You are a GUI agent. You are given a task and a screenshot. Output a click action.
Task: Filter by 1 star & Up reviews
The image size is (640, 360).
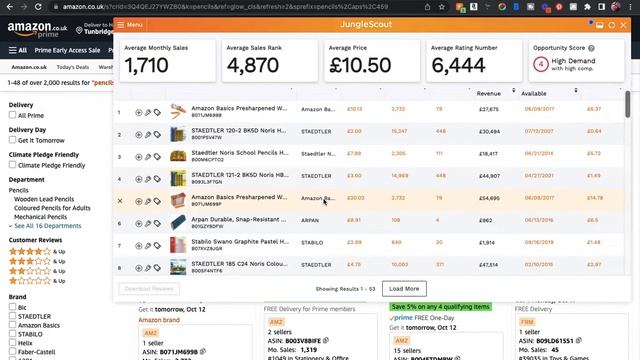(x=37, y=281)
